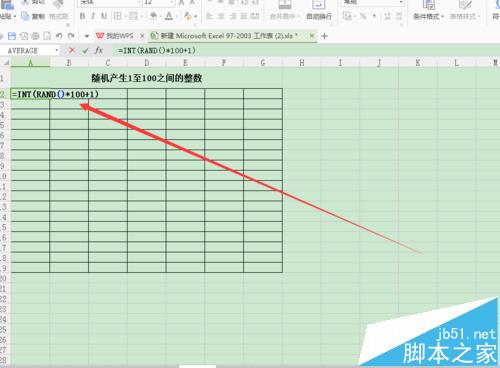Switch to the 我的WPS tab

tap(116, 36)
